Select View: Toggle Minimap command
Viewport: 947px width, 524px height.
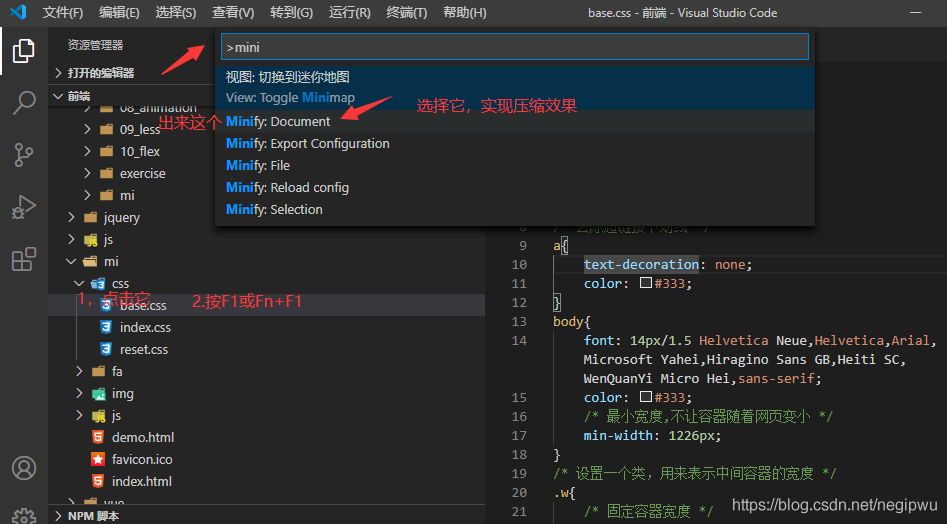coord(515,88)
